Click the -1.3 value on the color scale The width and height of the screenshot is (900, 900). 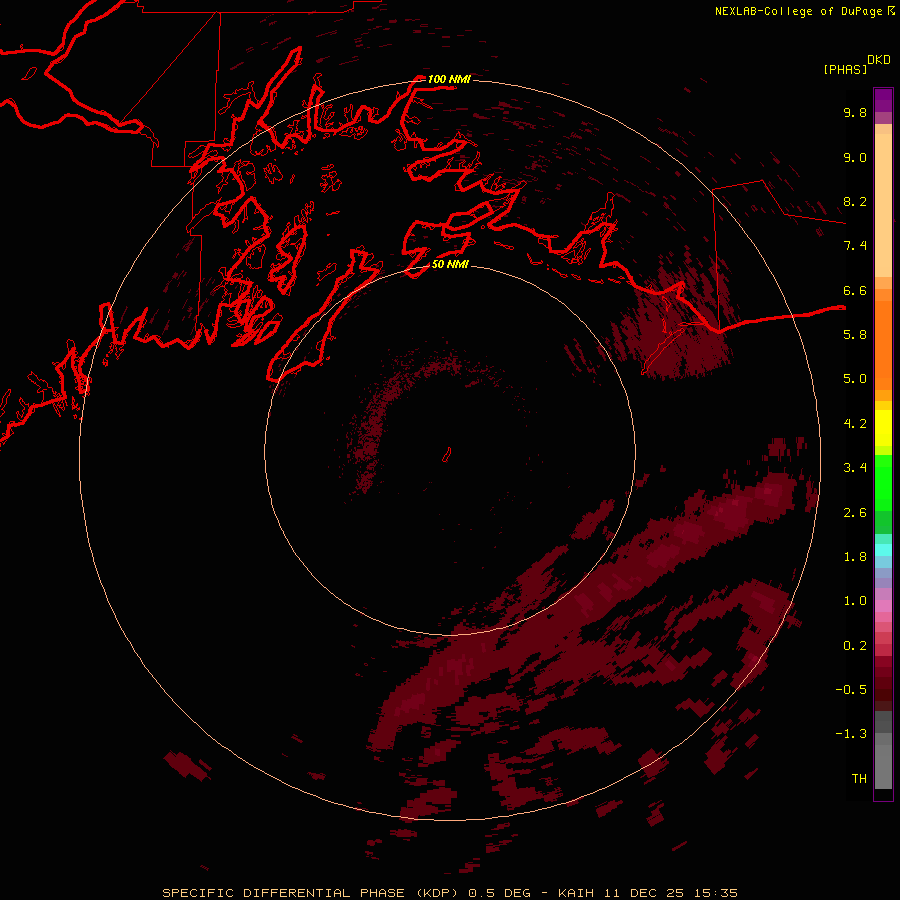pos(851,734)
